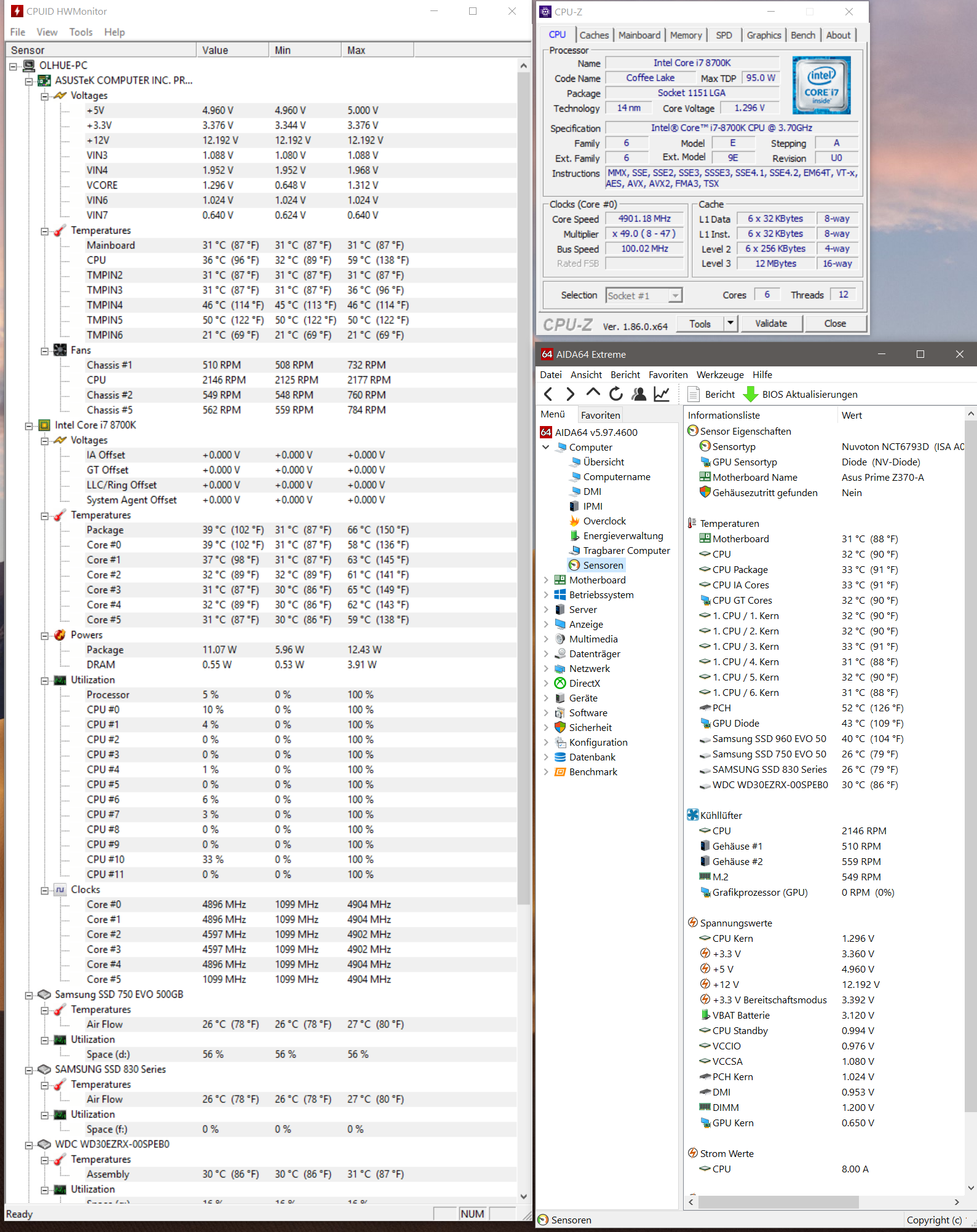
Task: Click the DirectX Xbox icon in AIDA64 tree
Action: tap(560, 683)
